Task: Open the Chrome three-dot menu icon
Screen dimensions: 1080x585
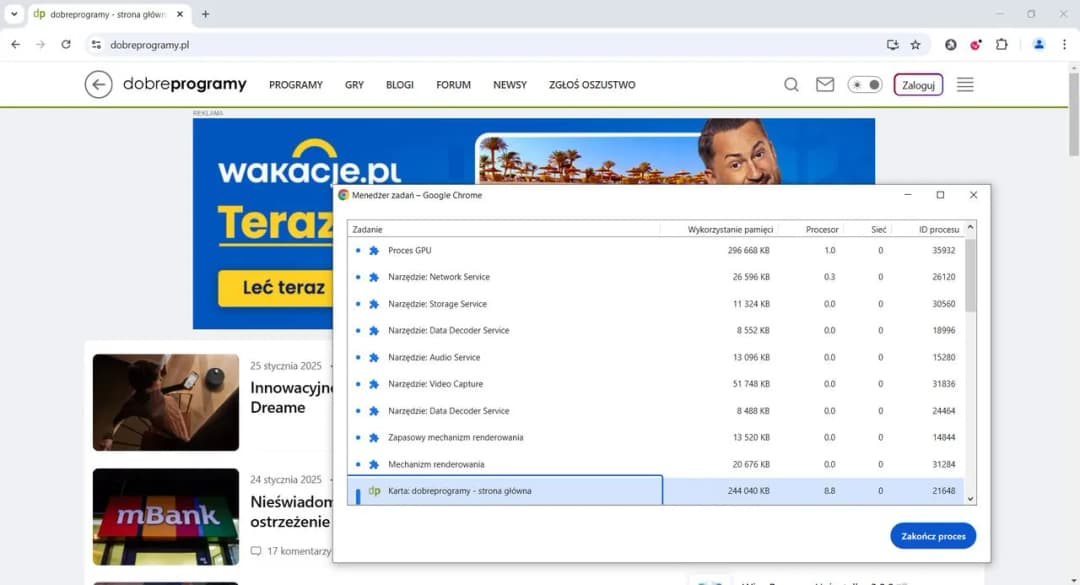Action: (1064, 45)
